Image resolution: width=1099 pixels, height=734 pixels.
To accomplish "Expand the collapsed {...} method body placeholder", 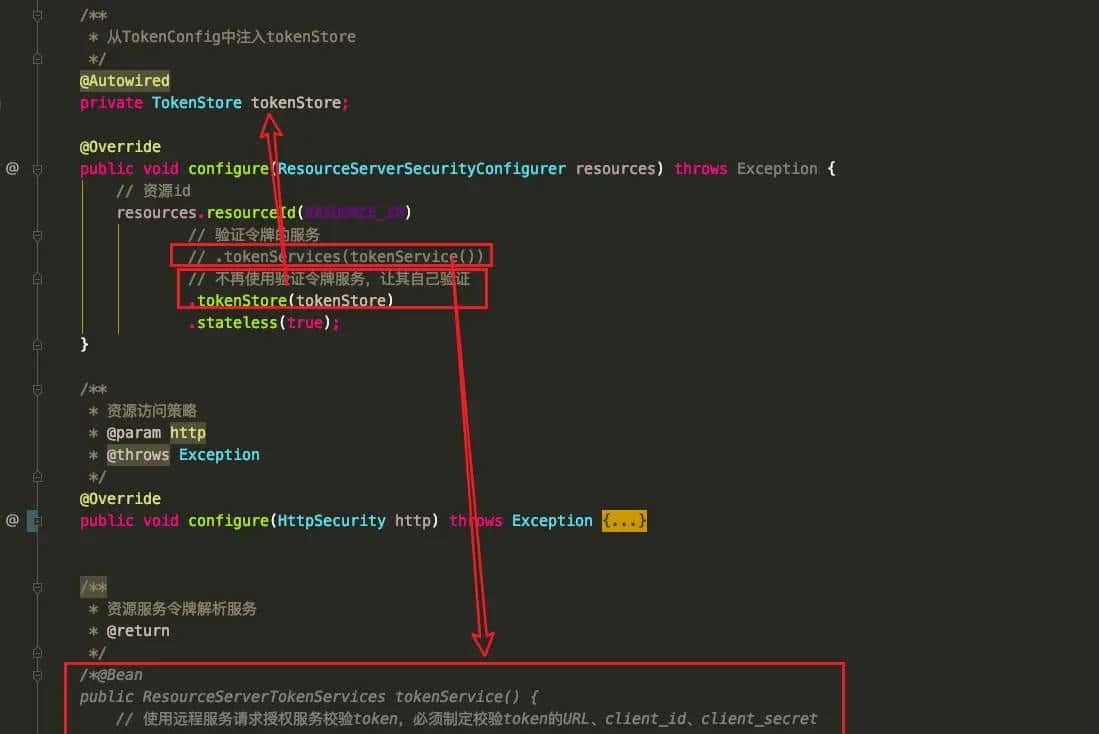I will pos(624,521).
